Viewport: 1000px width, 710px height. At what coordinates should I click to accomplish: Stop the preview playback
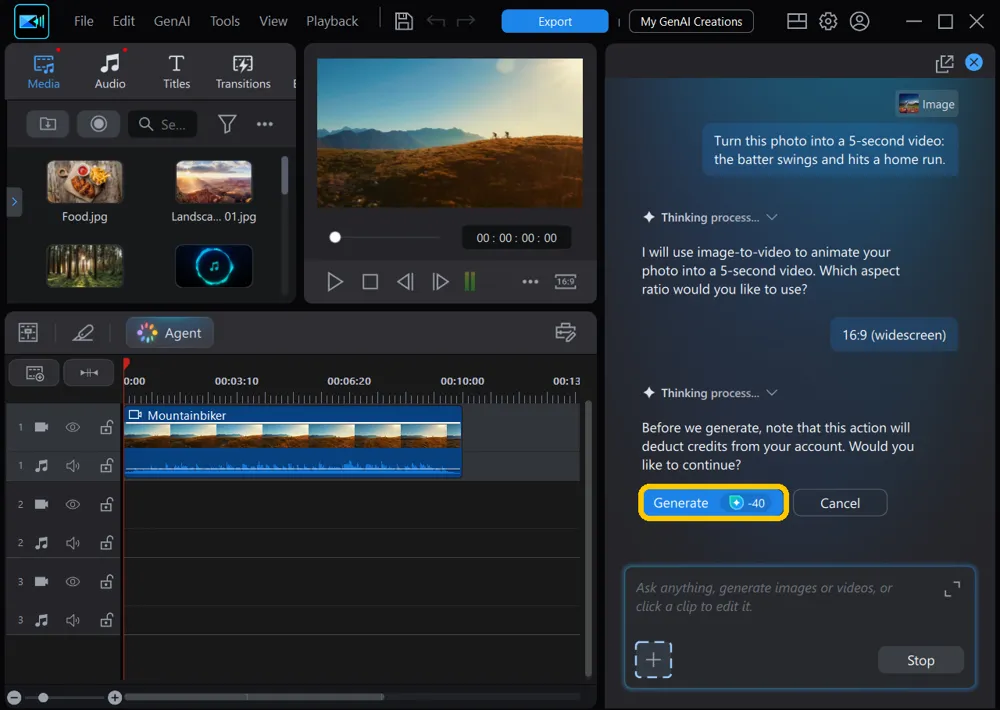click(x=370, y=281)
